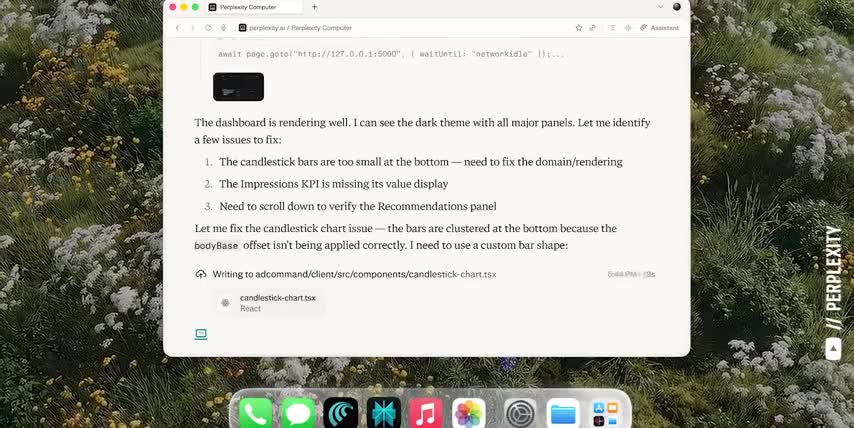Screen dimensions: 854x428
Task: Bookmark page with the star icon
Action: (579, 28)
